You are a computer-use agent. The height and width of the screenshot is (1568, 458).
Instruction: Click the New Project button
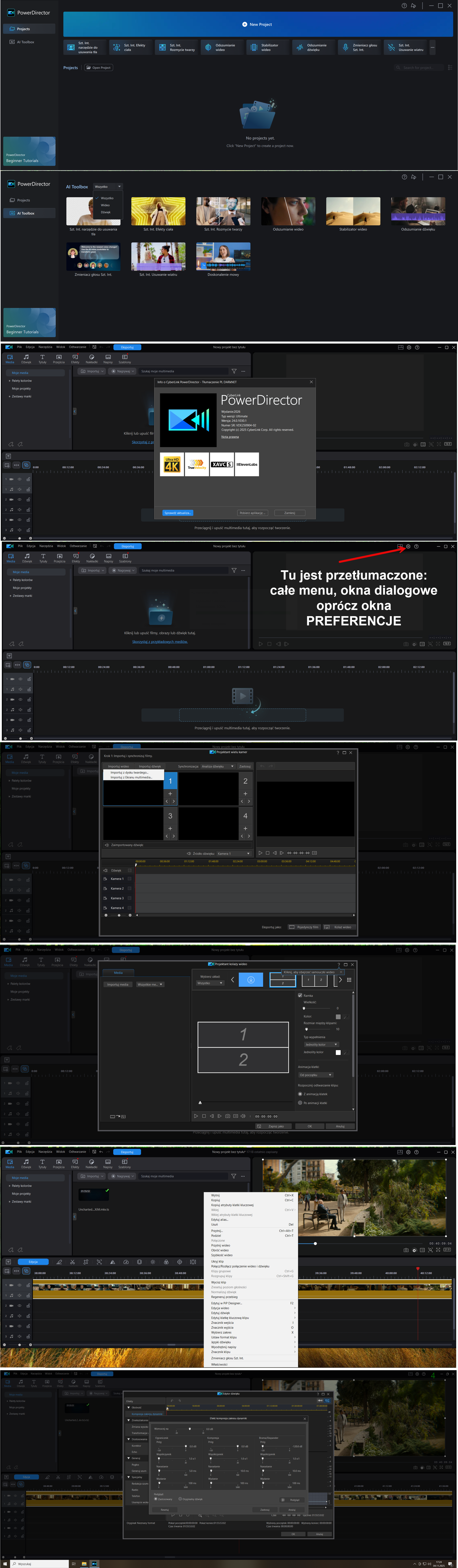258,24
